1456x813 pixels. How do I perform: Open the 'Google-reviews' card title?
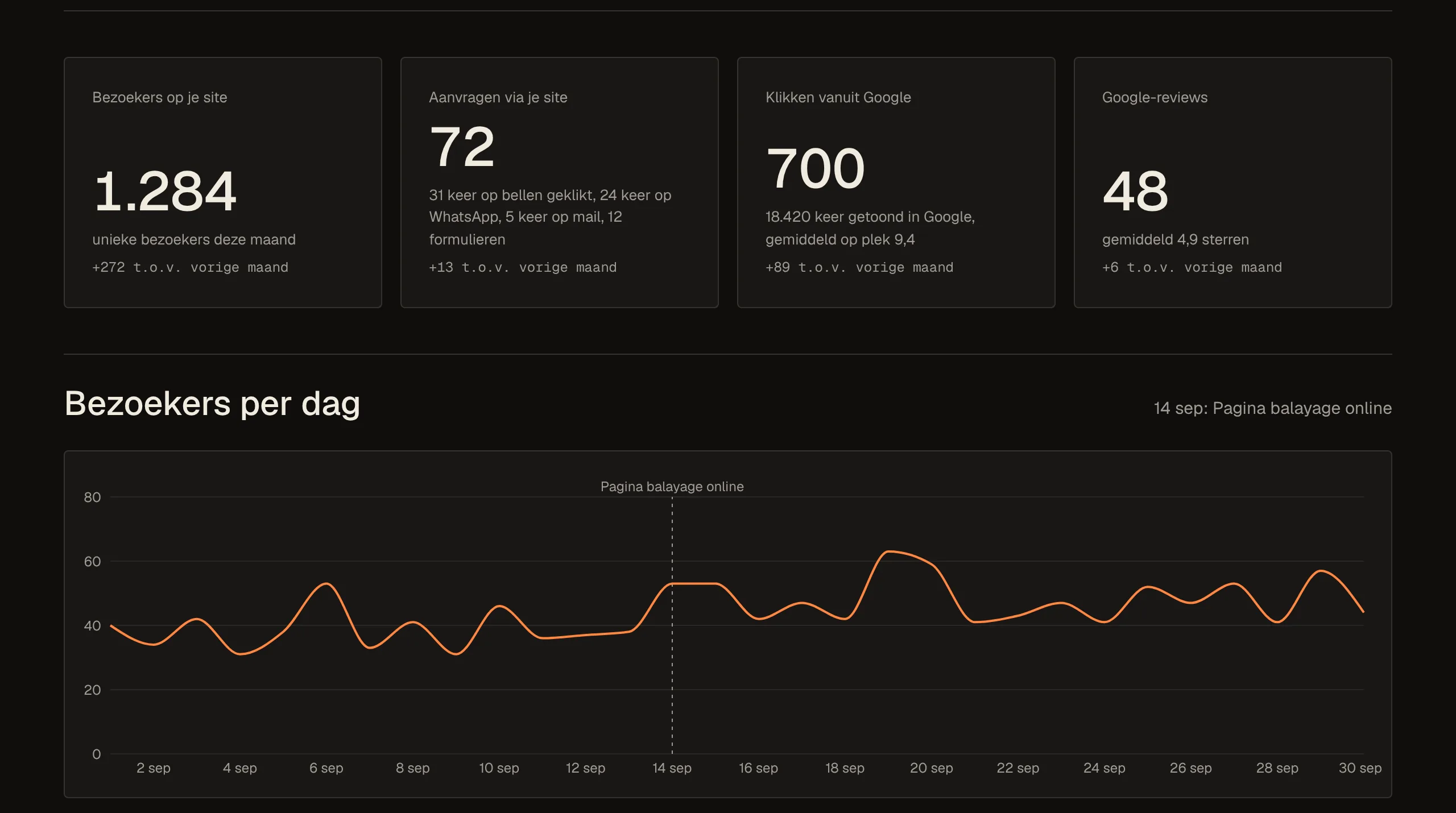point(1155,97)
